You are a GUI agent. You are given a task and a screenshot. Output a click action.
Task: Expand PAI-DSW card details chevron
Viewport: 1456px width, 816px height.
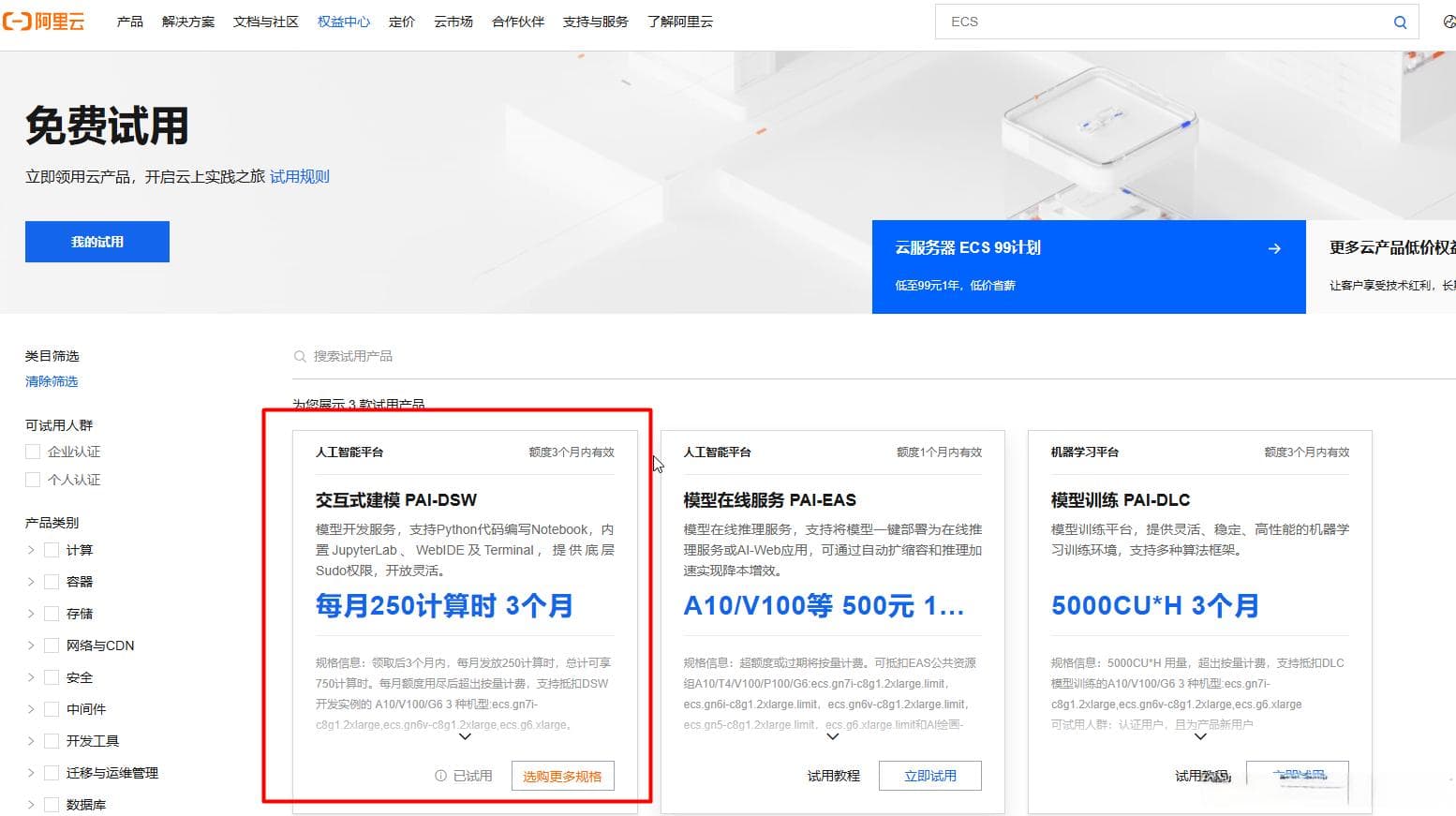(465, 737)
